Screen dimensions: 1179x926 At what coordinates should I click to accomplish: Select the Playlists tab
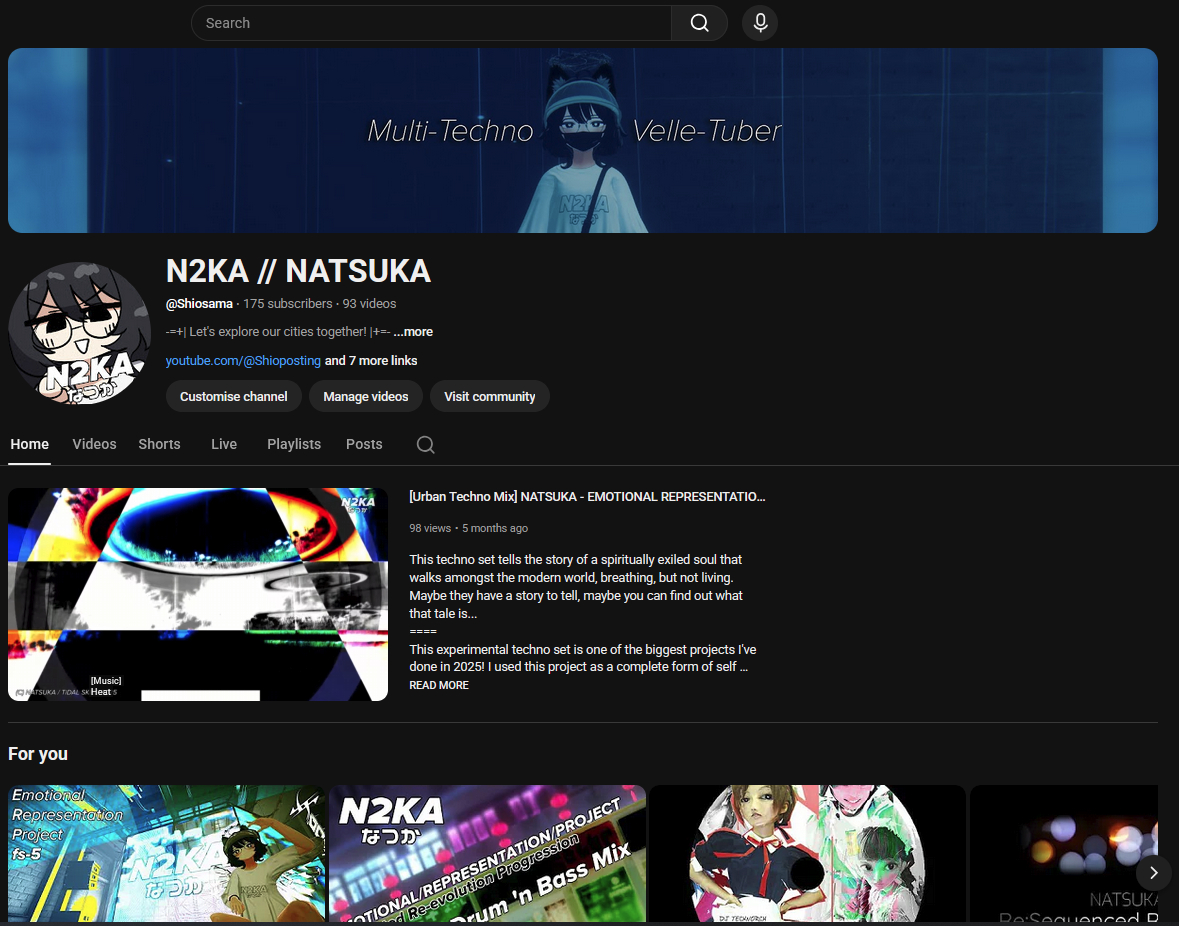(294, 444)
